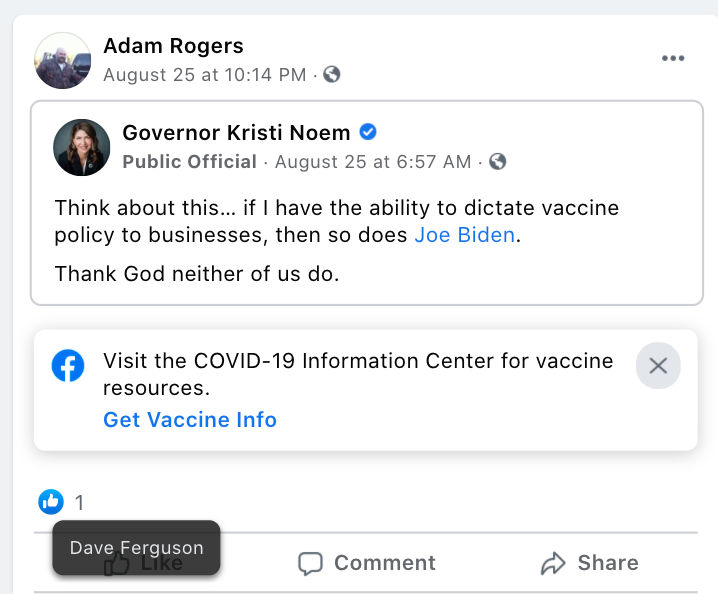Click the Facebook logo in the COVID-19 banner
The width and height of the screenshot is (718, 594).
click(68, 366)
